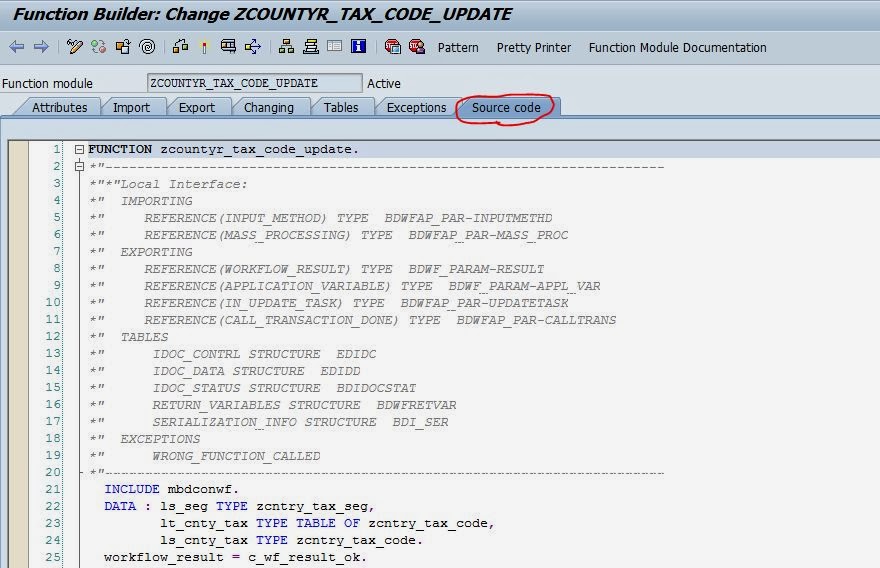This screenshot has height=568, width=880.
Task: Toggle Display/Change mode pencil icon
Action: 75,47
